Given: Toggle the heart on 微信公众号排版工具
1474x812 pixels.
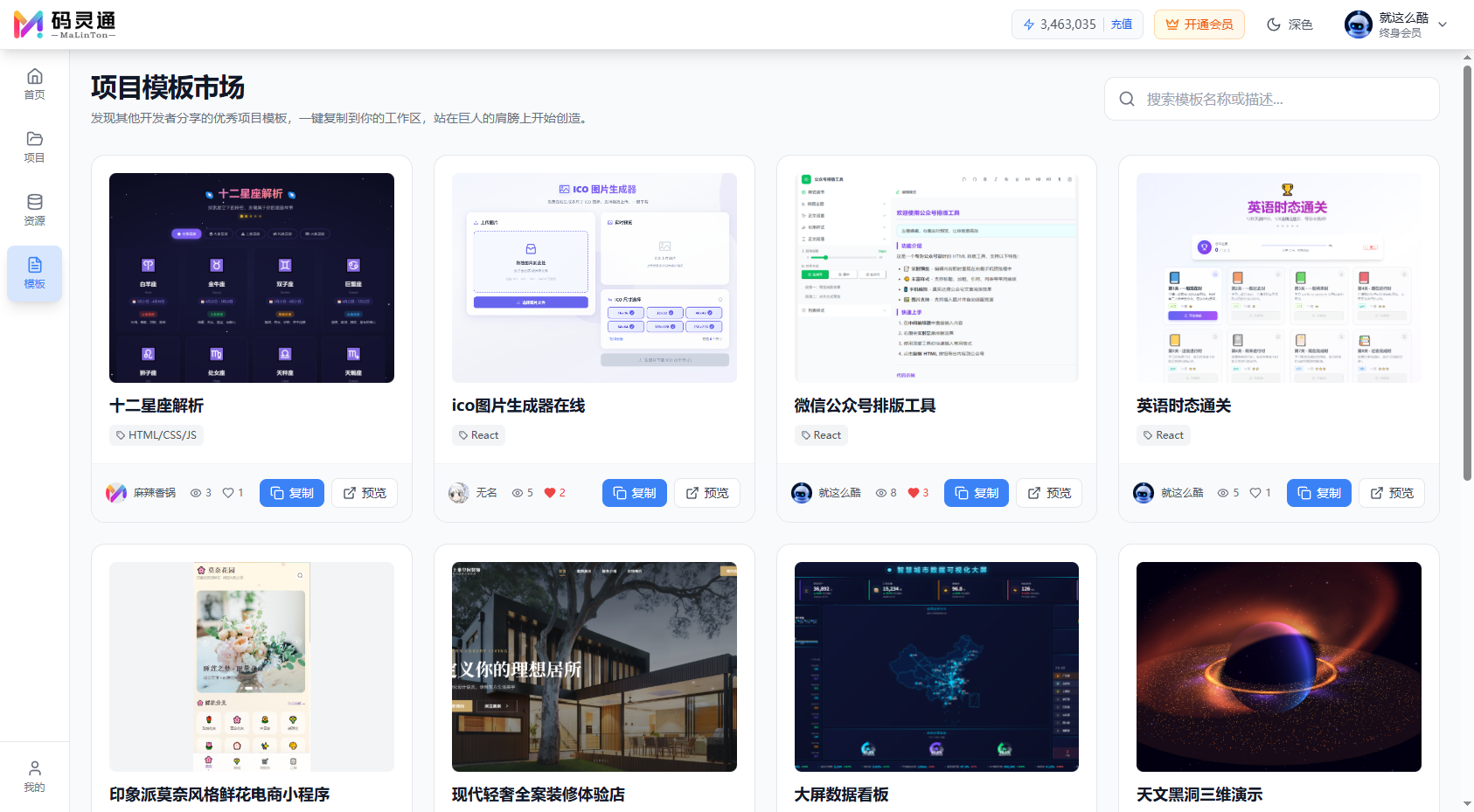Looking at the screenshot, I should point(914,493).
